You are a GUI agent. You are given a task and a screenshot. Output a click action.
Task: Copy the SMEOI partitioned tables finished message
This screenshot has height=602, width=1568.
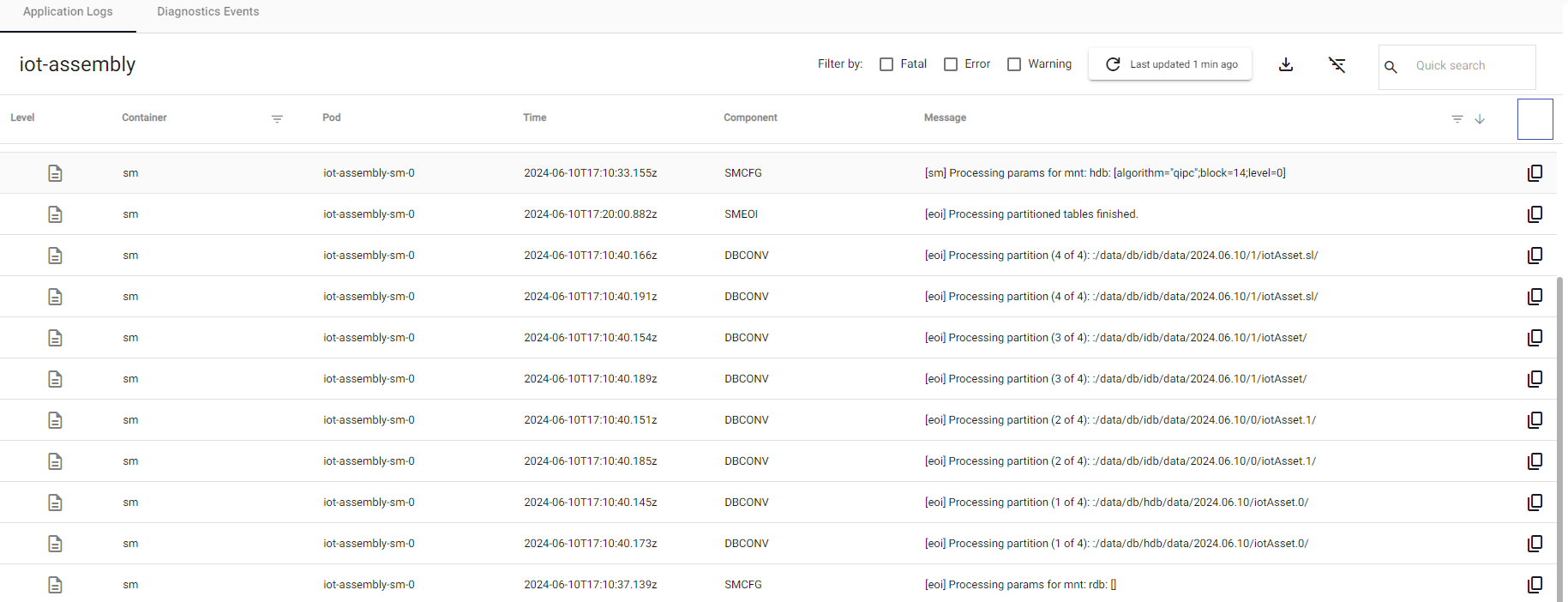pyautogui.click(x=1535, y=214)
